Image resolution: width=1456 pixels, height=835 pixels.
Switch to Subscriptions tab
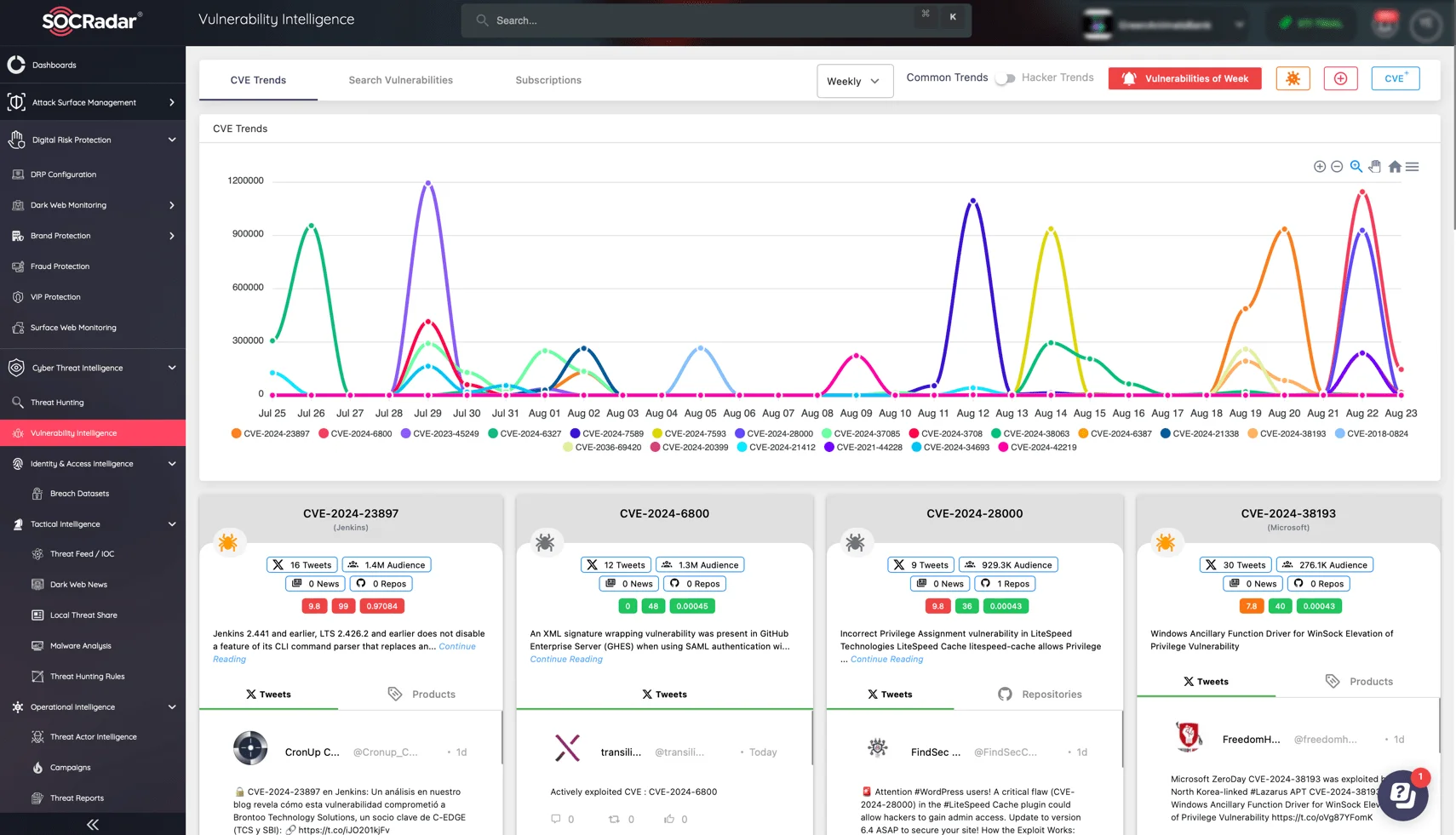(548, 80)
